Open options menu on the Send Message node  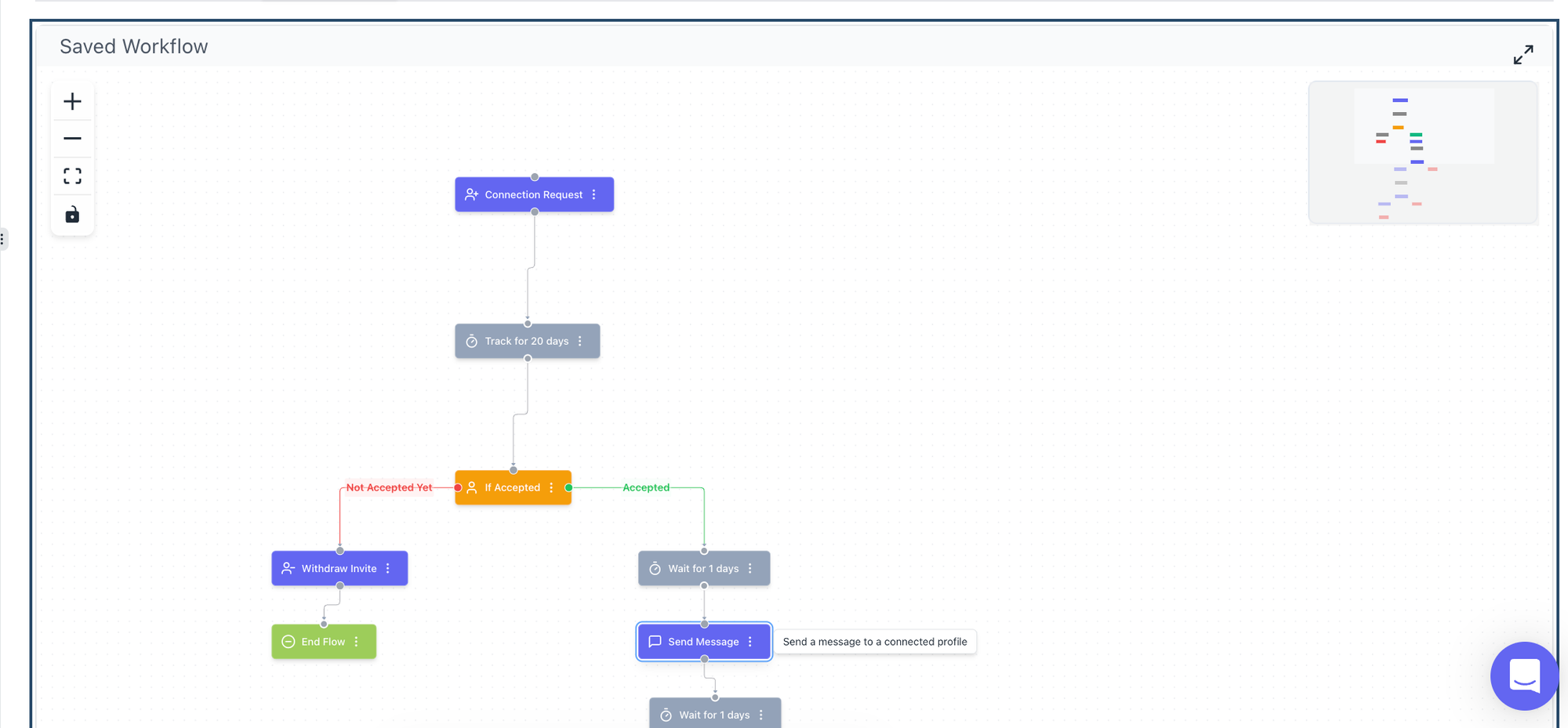tap(751, 641)
